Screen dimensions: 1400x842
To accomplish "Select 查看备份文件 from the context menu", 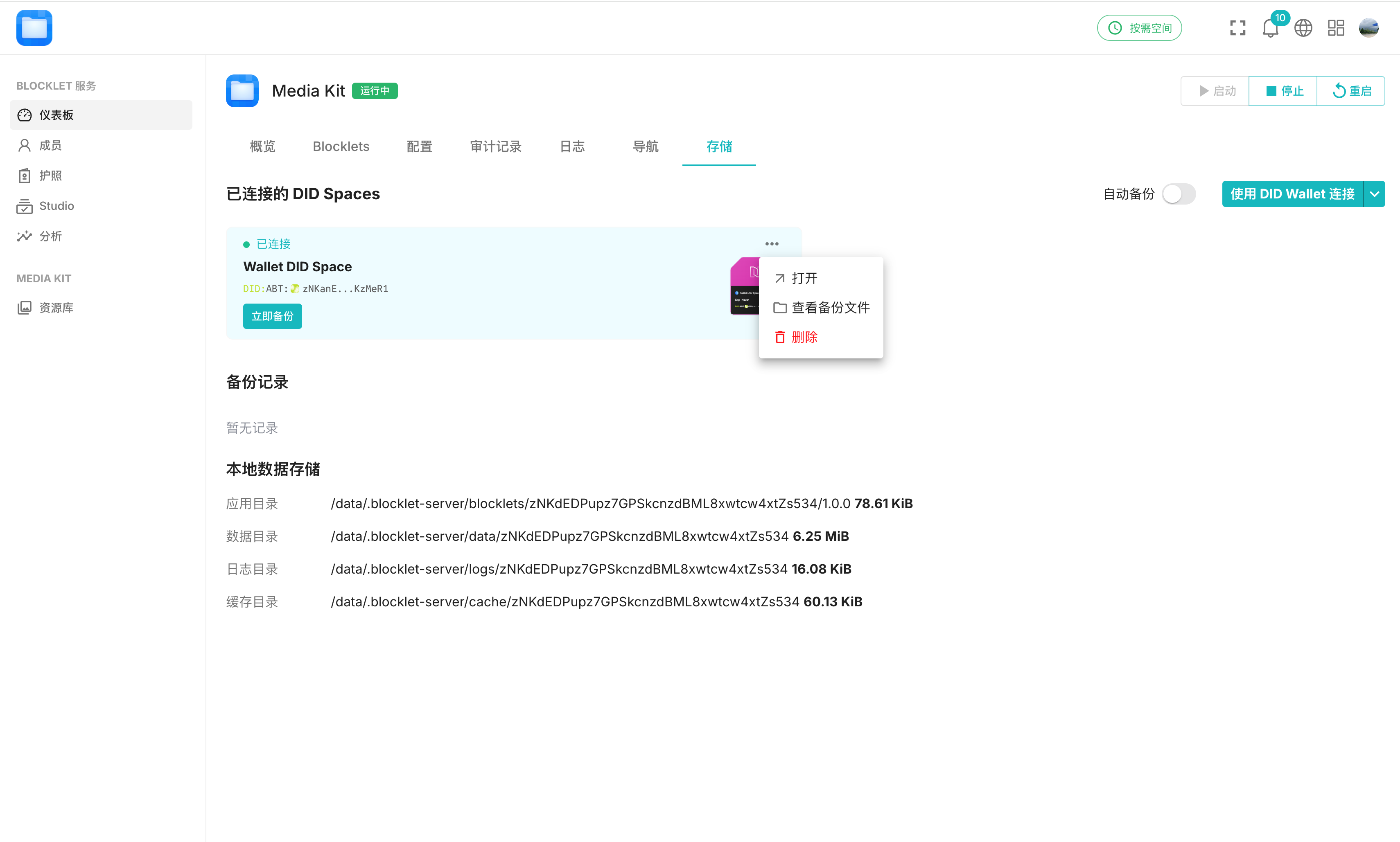I will tap(830, 308).
